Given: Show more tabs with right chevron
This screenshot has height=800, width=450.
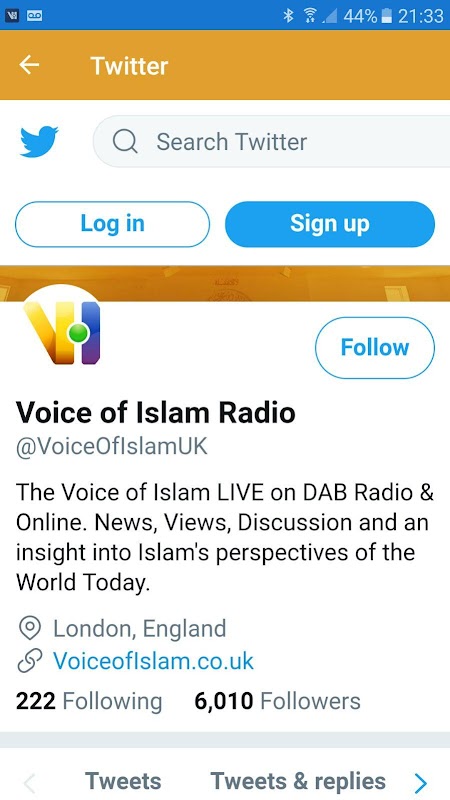Looking at the screenshot, I should [x=420, y=781].
